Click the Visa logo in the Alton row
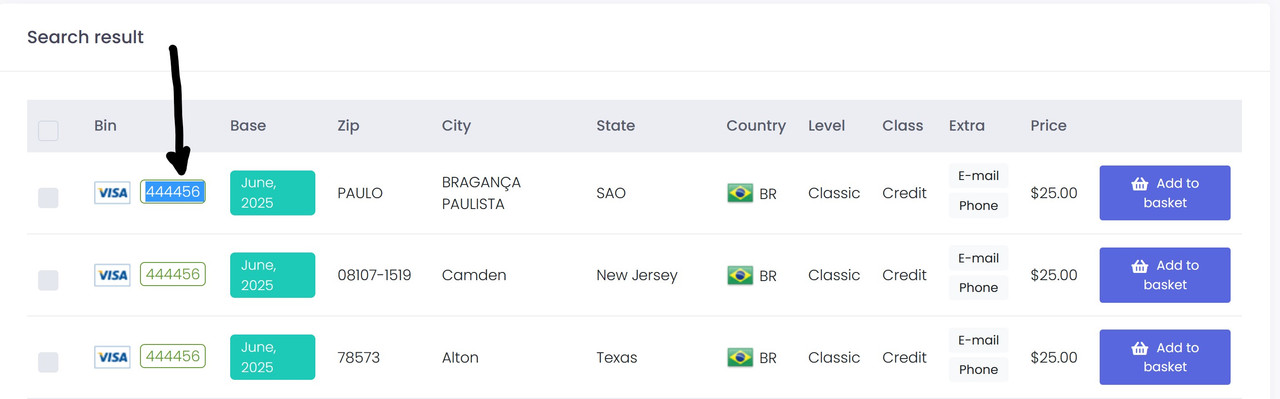This screenshot has width=1280, height=399. pos(112,357)
